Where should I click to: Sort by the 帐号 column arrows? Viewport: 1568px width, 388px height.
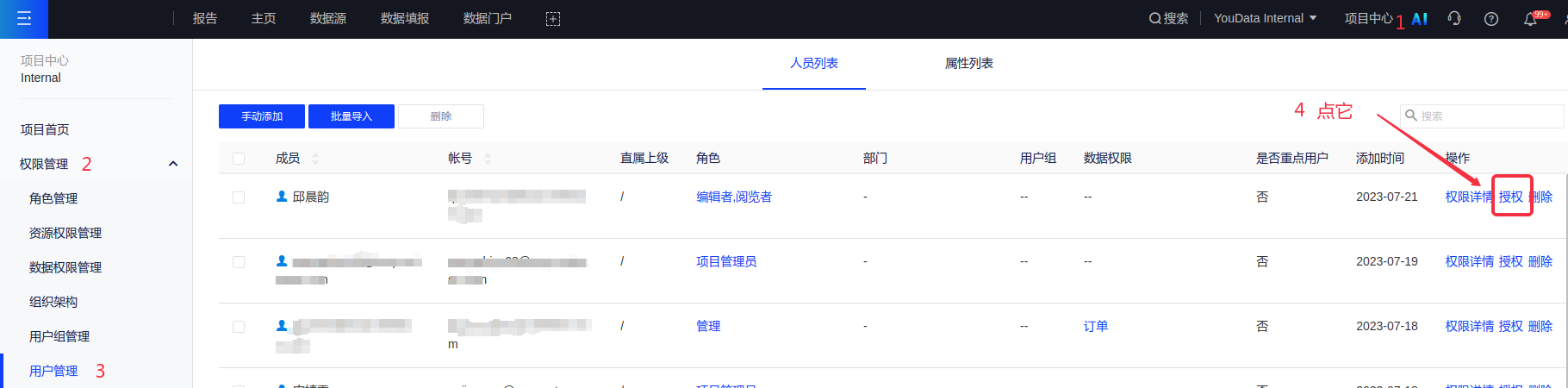(488, 159)
